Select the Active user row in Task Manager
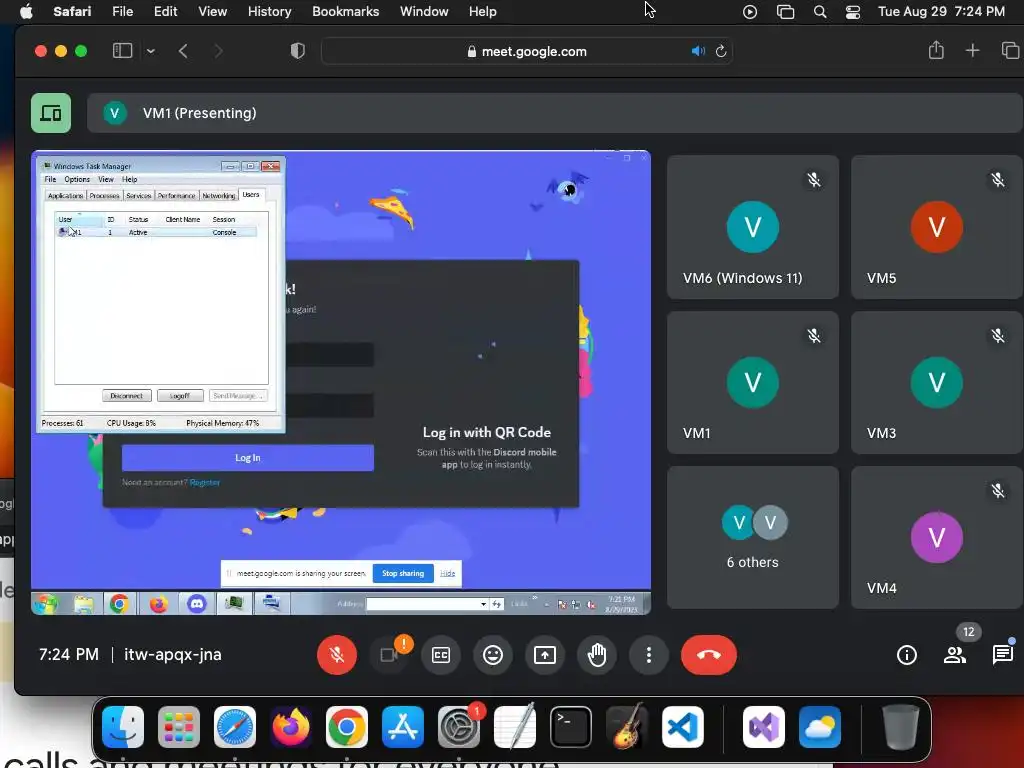Viewport: 1024px width, 768px height. (x=156, y=232)
